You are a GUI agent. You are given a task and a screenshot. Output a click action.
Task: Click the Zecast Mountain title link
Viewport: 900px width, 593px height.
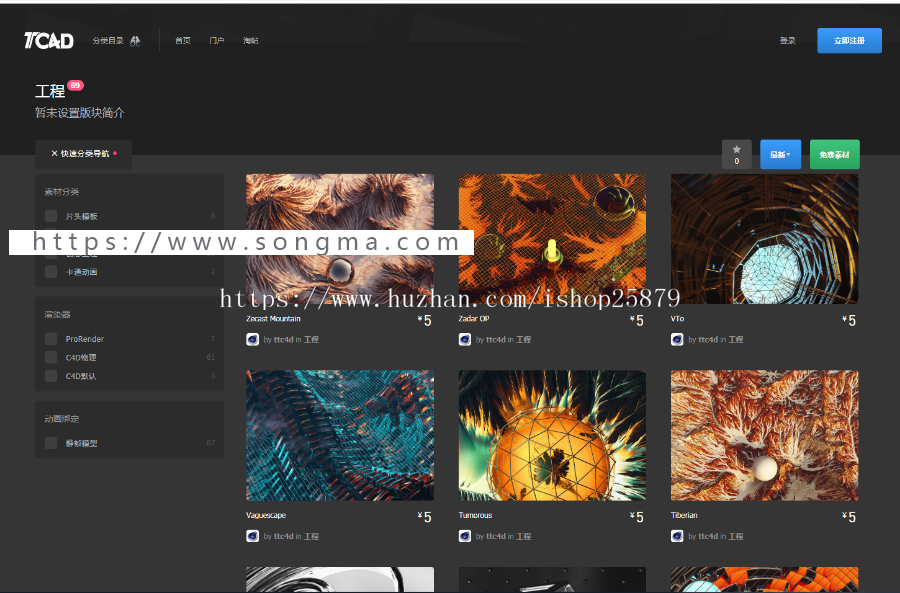[273, 319]
